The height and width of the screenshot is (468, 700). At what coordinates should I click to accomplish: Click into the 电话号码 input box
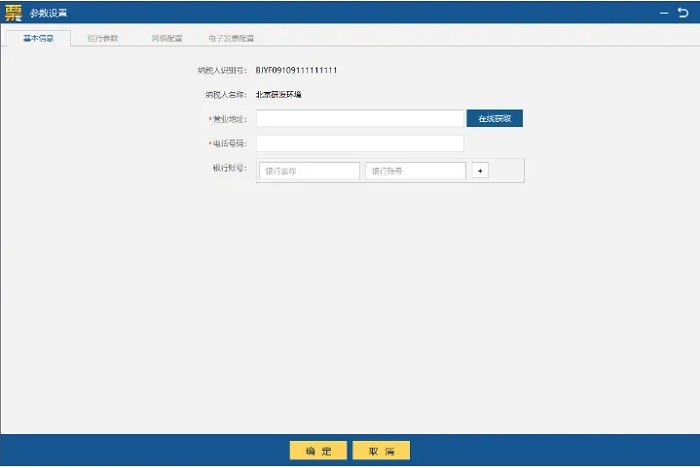[360, 143]
